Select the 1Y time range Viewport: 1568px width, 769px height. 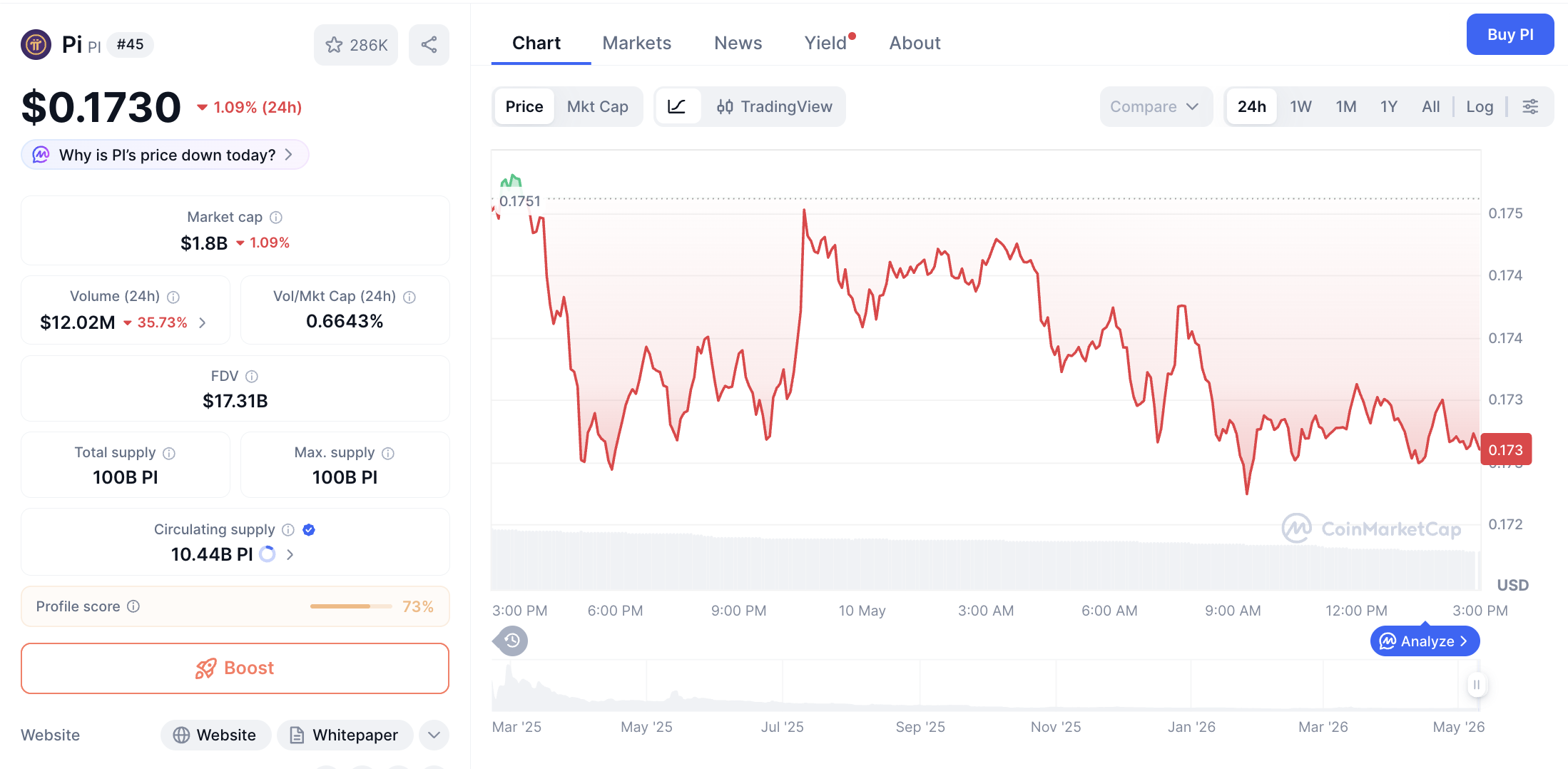[1389, 107]
